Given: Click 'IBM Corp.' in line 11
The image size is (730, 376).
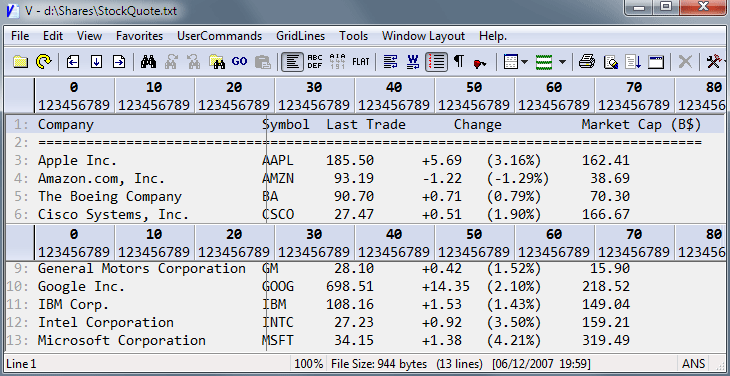Looking at the screenshot, I should click(x=74, y=305).
